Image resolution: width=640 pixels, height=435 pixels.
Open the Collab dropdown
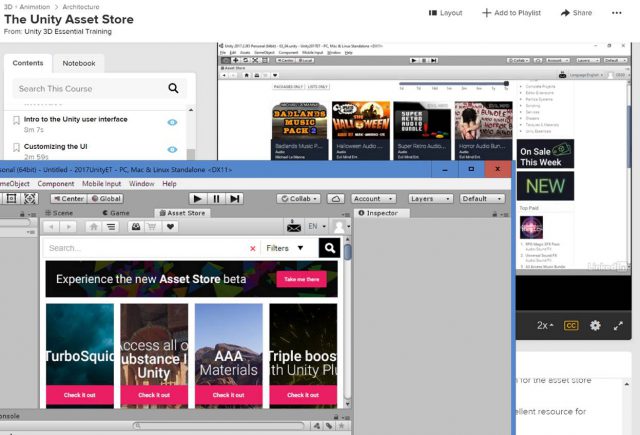(298, 199)
